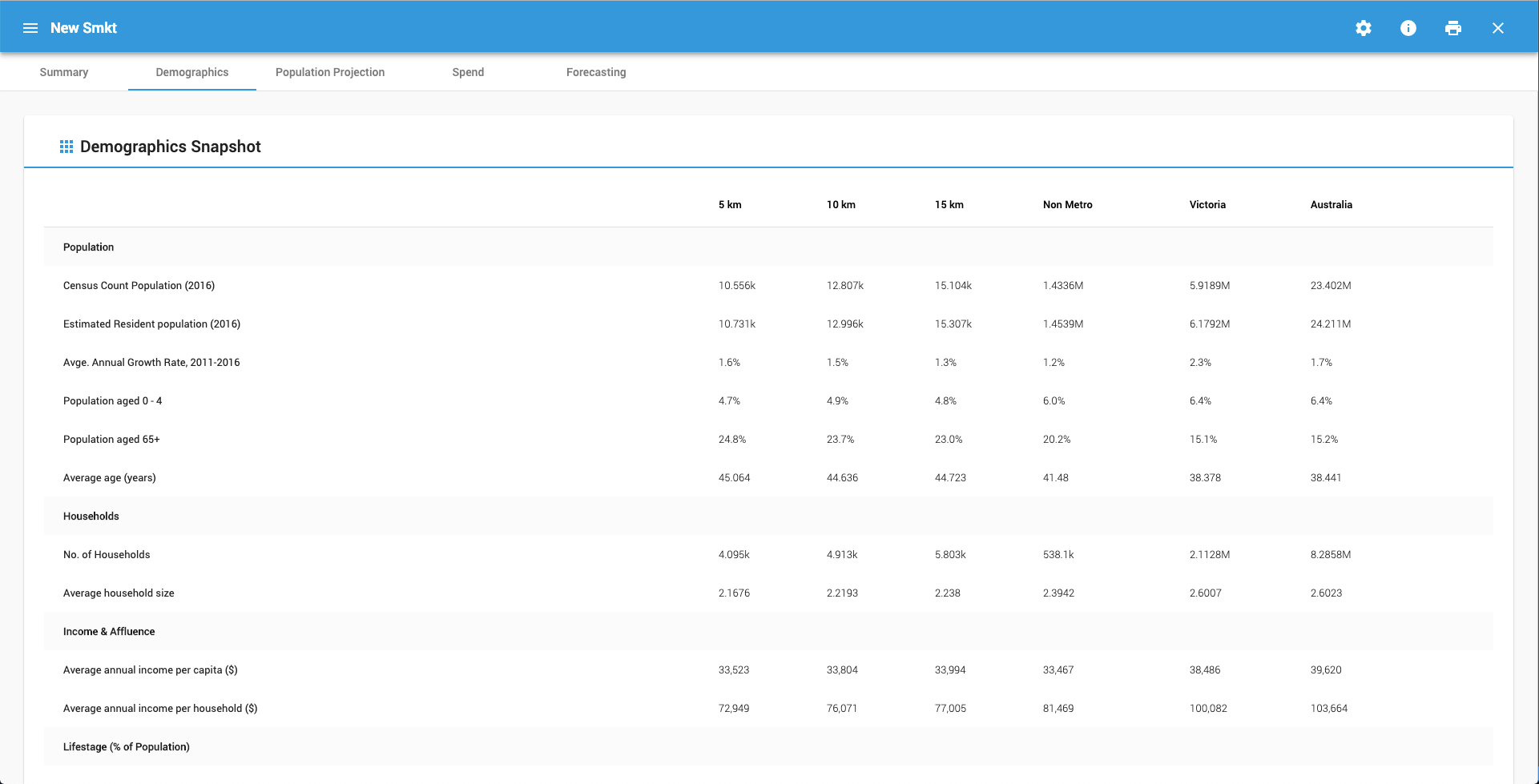Open the Population Projection tab

[x=330, y=72]
